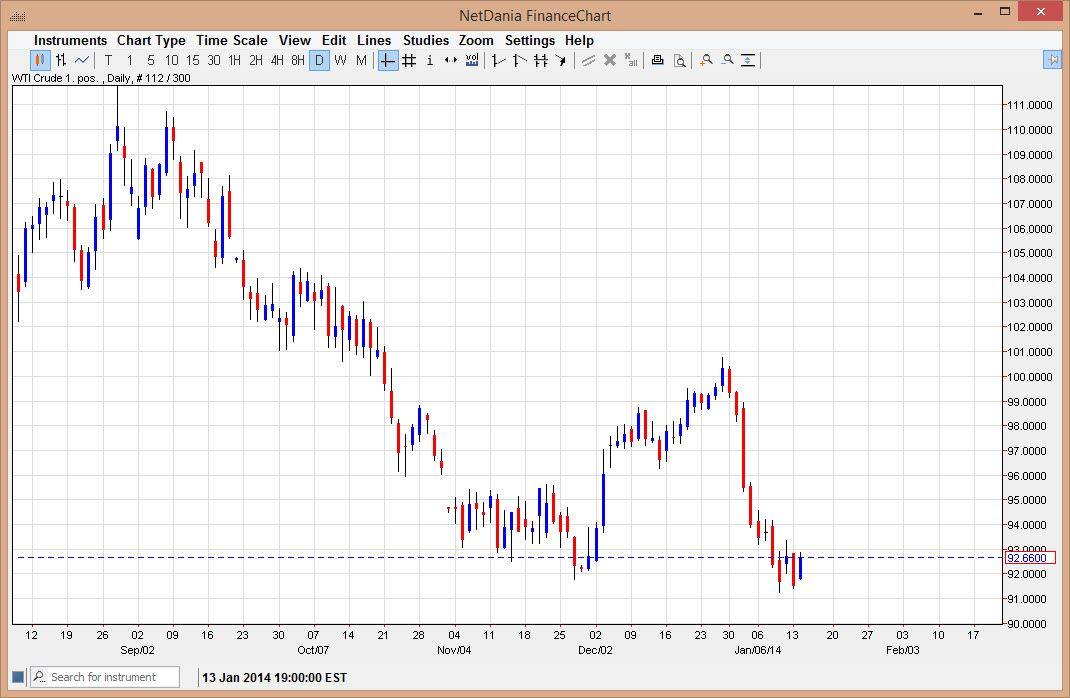Click the info 'i' toolbar icon
This screenshot has width=1070, height=698.
coord(430,60)
